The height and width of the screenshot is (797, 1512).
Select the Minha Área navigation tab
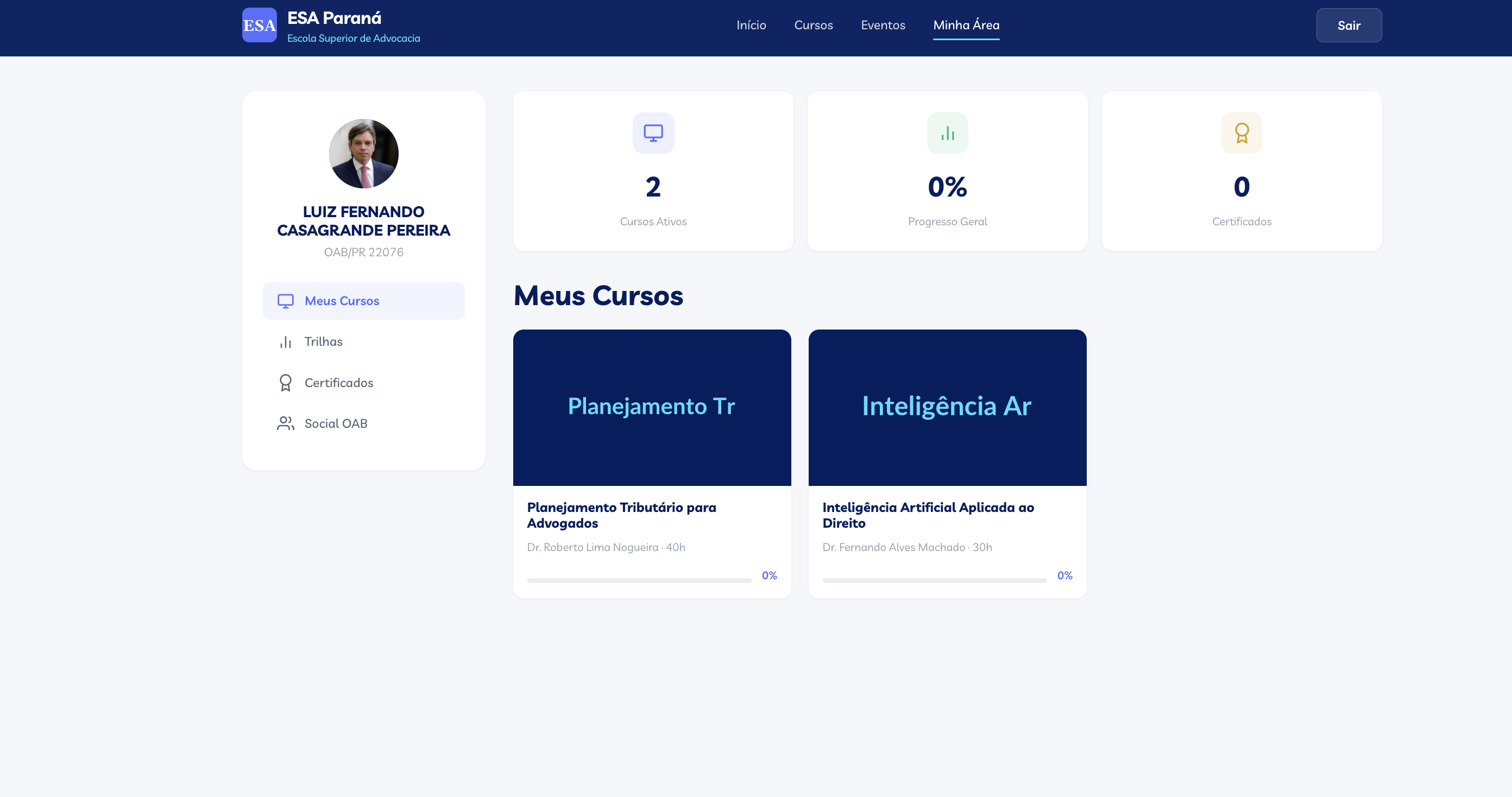tap(966, 25)
